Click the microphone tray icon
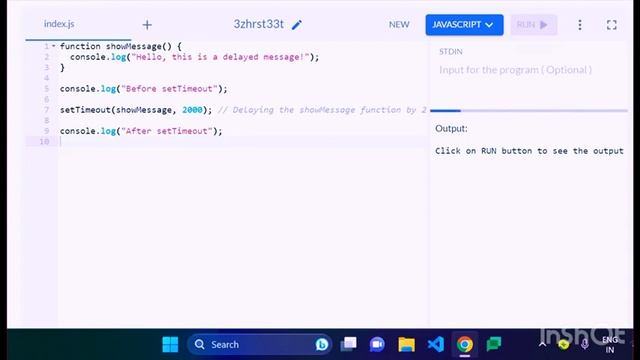The image size is (640, 360). tap(584, 344)
